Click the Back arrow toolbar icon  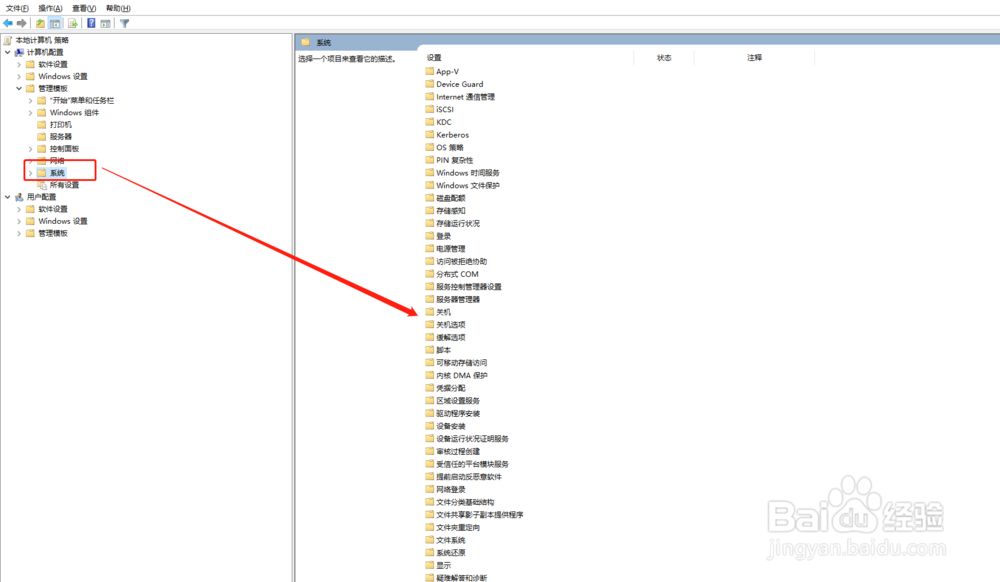click(x=8, y=24)
